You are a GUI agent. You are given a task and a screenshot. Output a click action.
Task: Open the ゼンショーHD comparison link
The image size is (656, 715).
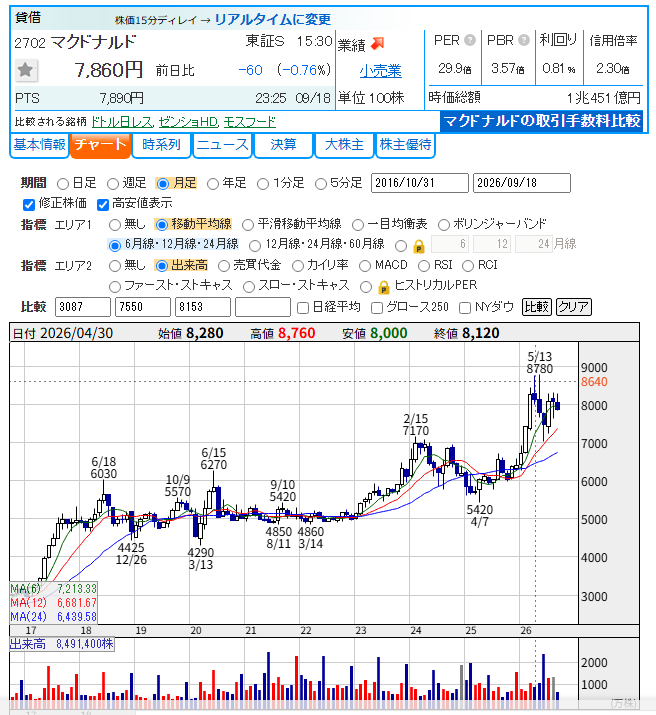189,122
